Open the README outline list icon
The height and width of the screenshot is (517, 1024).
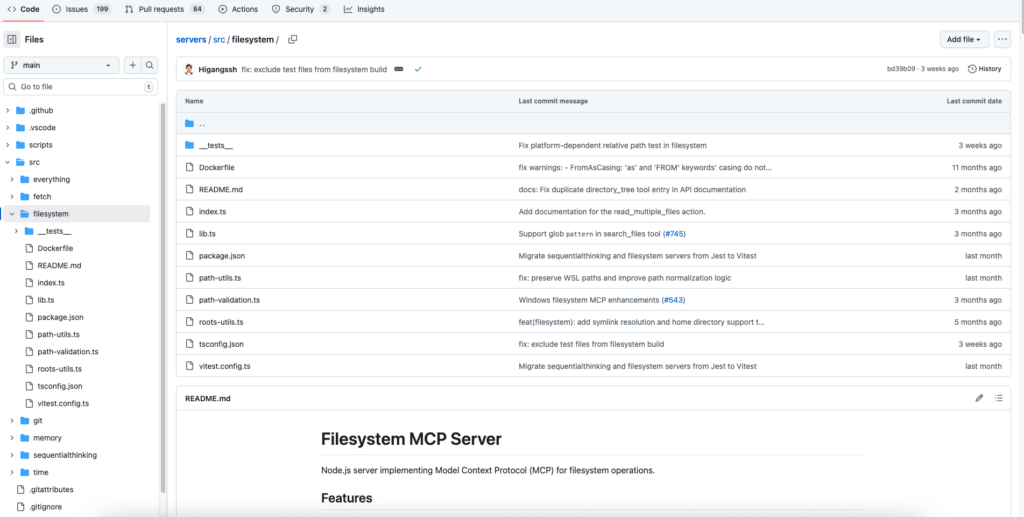coord(998,398)
